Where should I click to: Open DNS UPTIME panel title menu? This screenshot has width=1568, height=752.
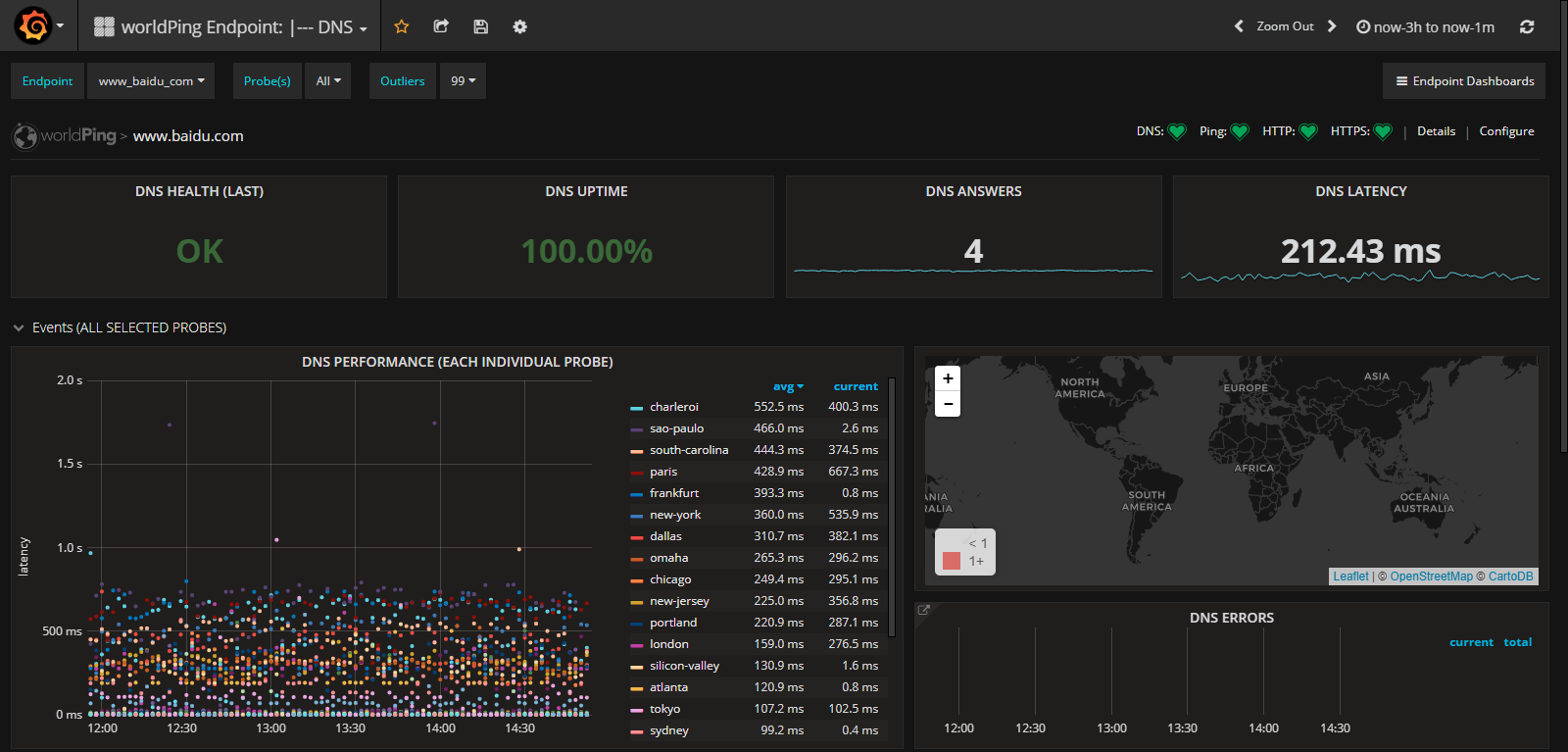click(x=586, y=191)
